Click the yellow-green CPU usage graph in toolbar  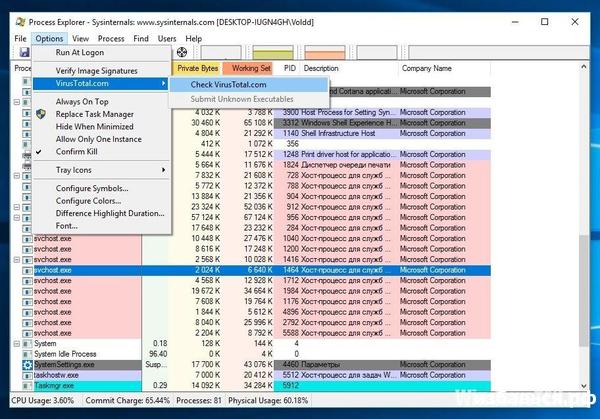[x=273, y=52]
